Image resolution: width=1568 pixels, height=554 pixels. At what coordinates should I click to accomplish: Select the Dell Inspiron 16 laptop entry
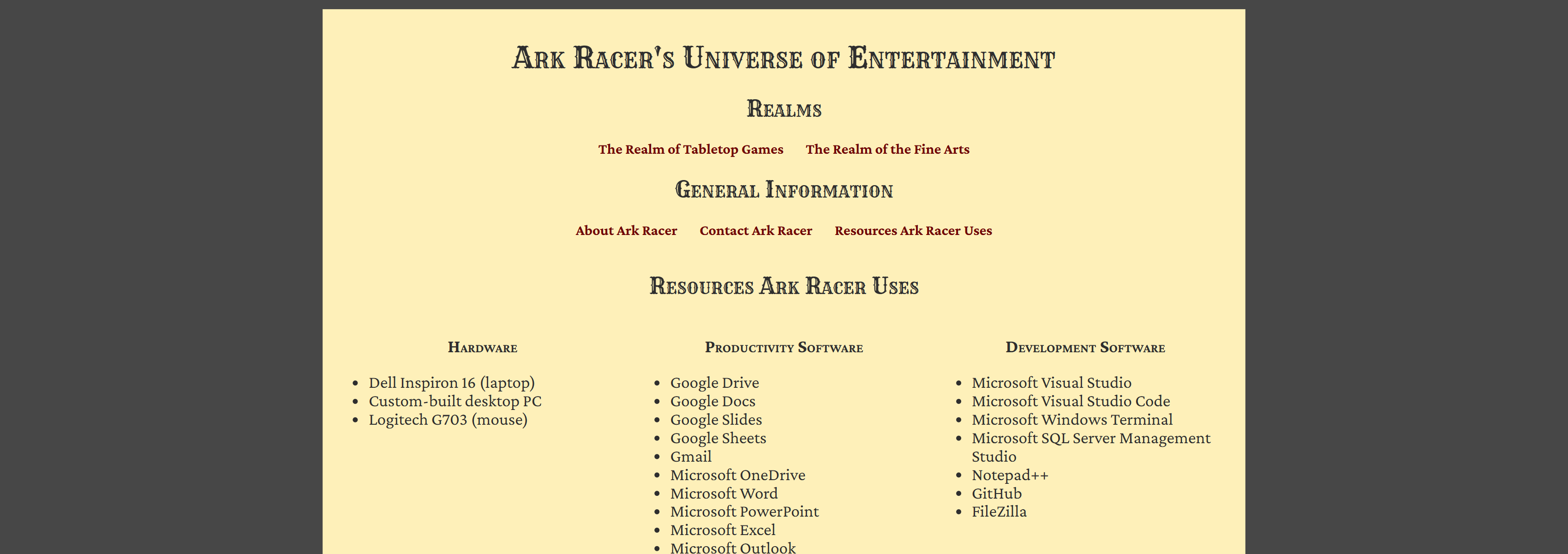452,382
